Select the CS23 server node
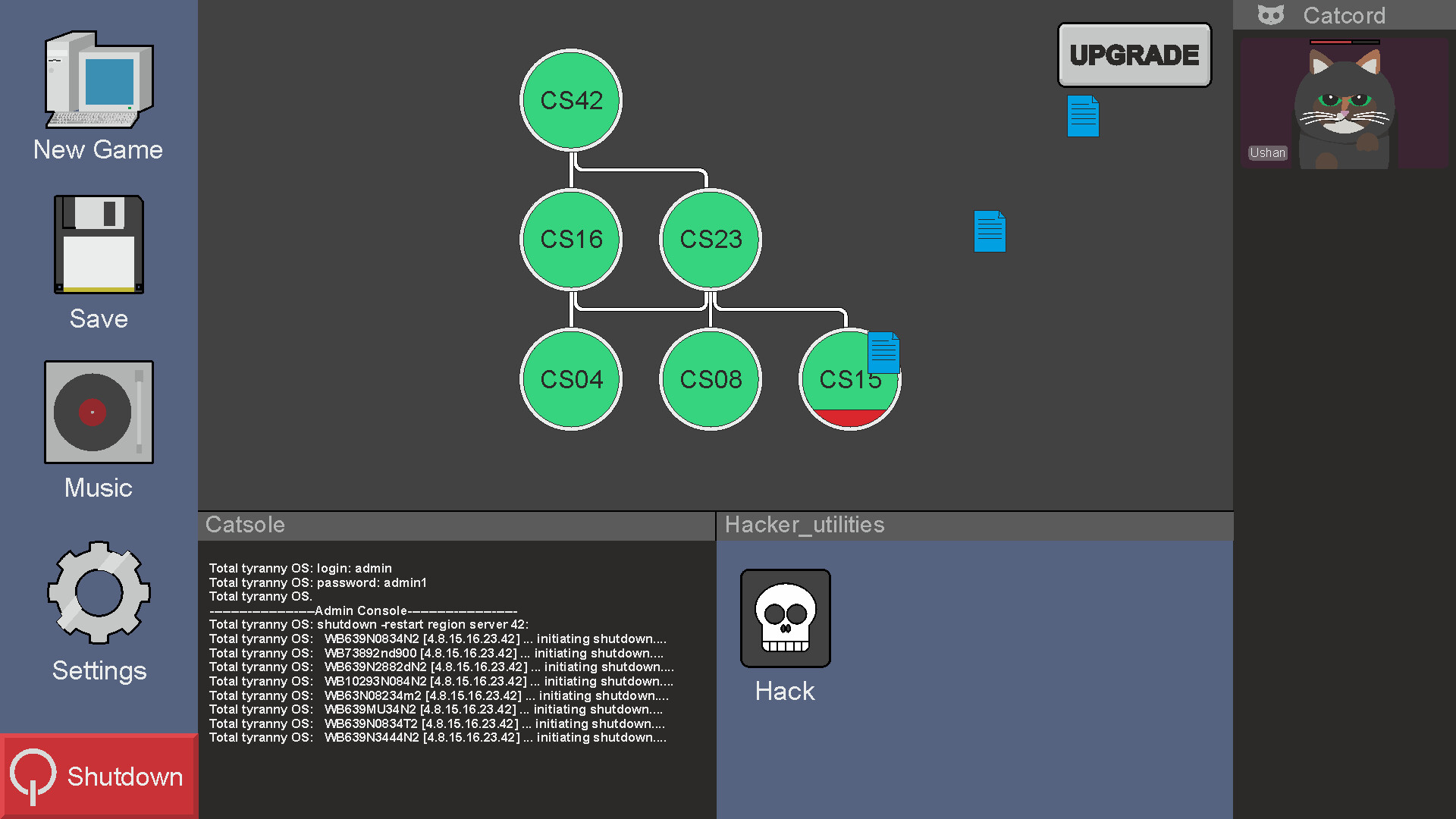1456x819 pixels. pyautogui.click(x=710, y=240)
